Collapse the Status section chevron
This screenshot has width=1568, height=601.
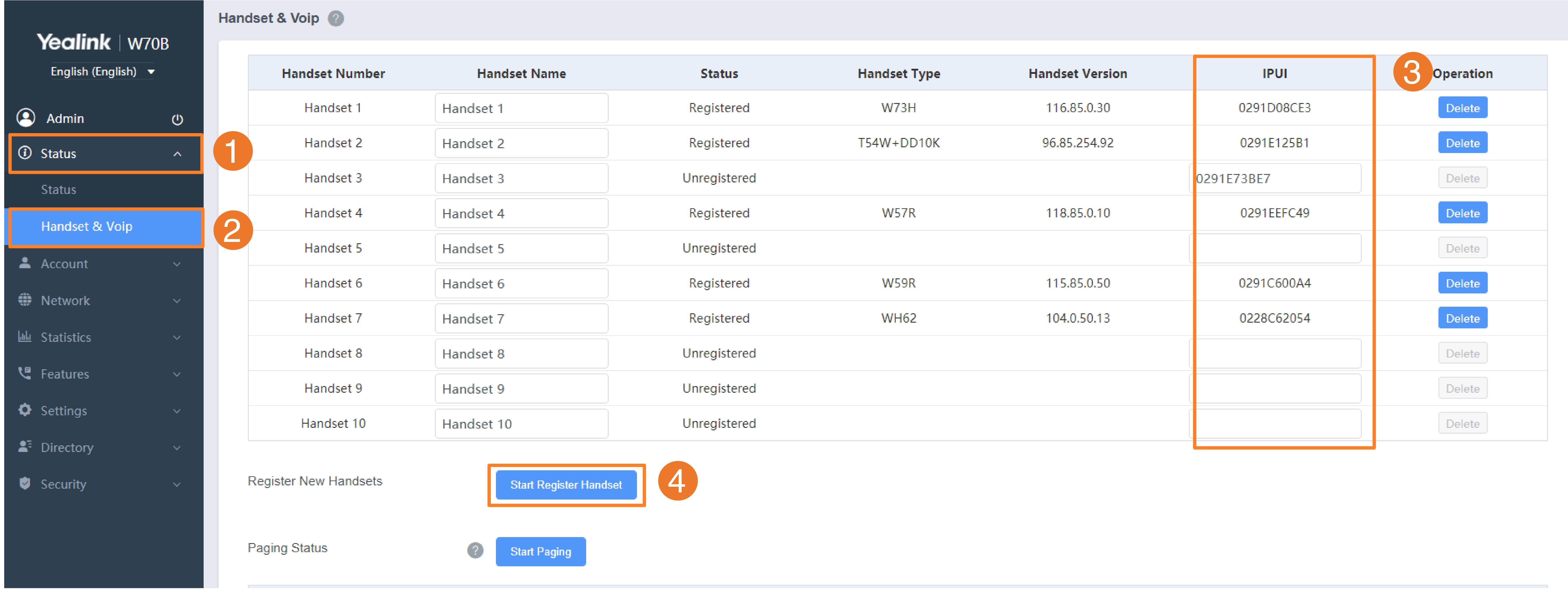tap(177, 154)
